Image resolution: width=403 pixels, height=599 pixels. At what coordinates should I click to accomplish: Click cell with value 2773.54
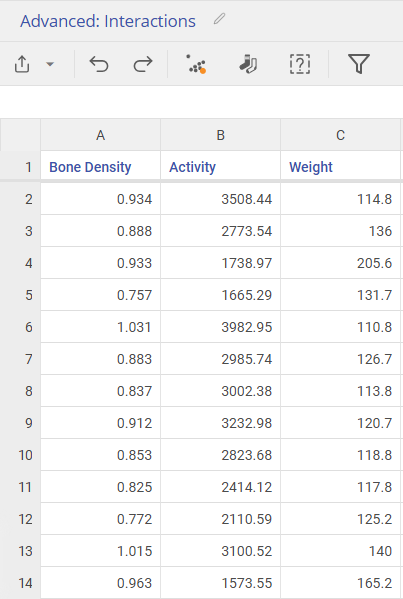(220, 231)
